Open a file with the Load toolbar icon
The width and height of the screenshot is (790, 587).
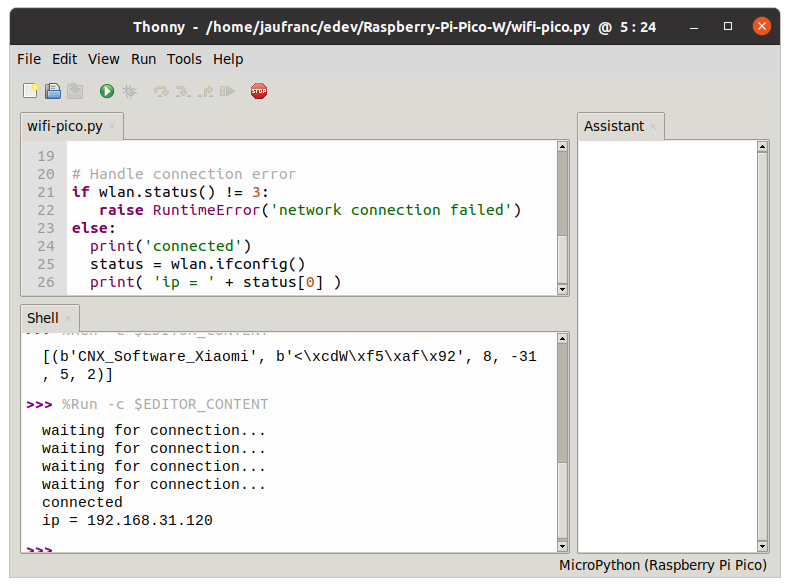point(53,91)
